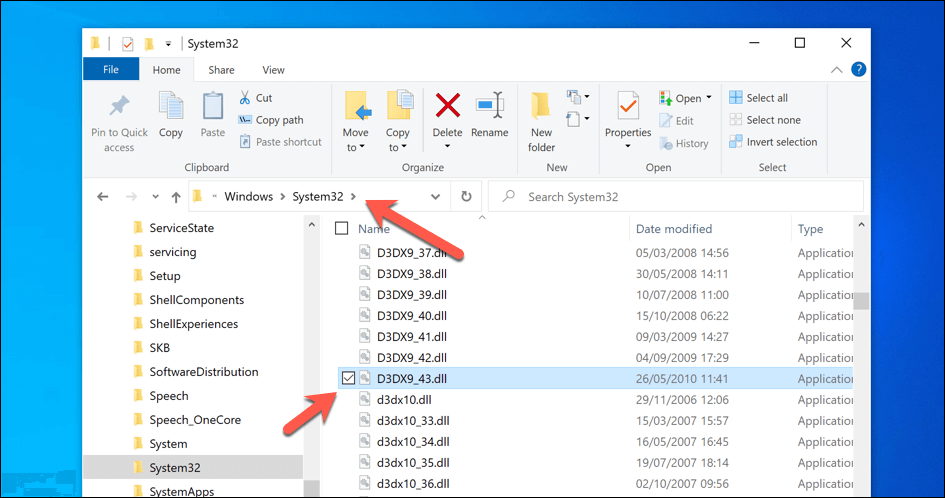The width and height of the screenshot is (945, 498).
Task: Click Paste shortcut in ribbon
Action: pos(281,142)
